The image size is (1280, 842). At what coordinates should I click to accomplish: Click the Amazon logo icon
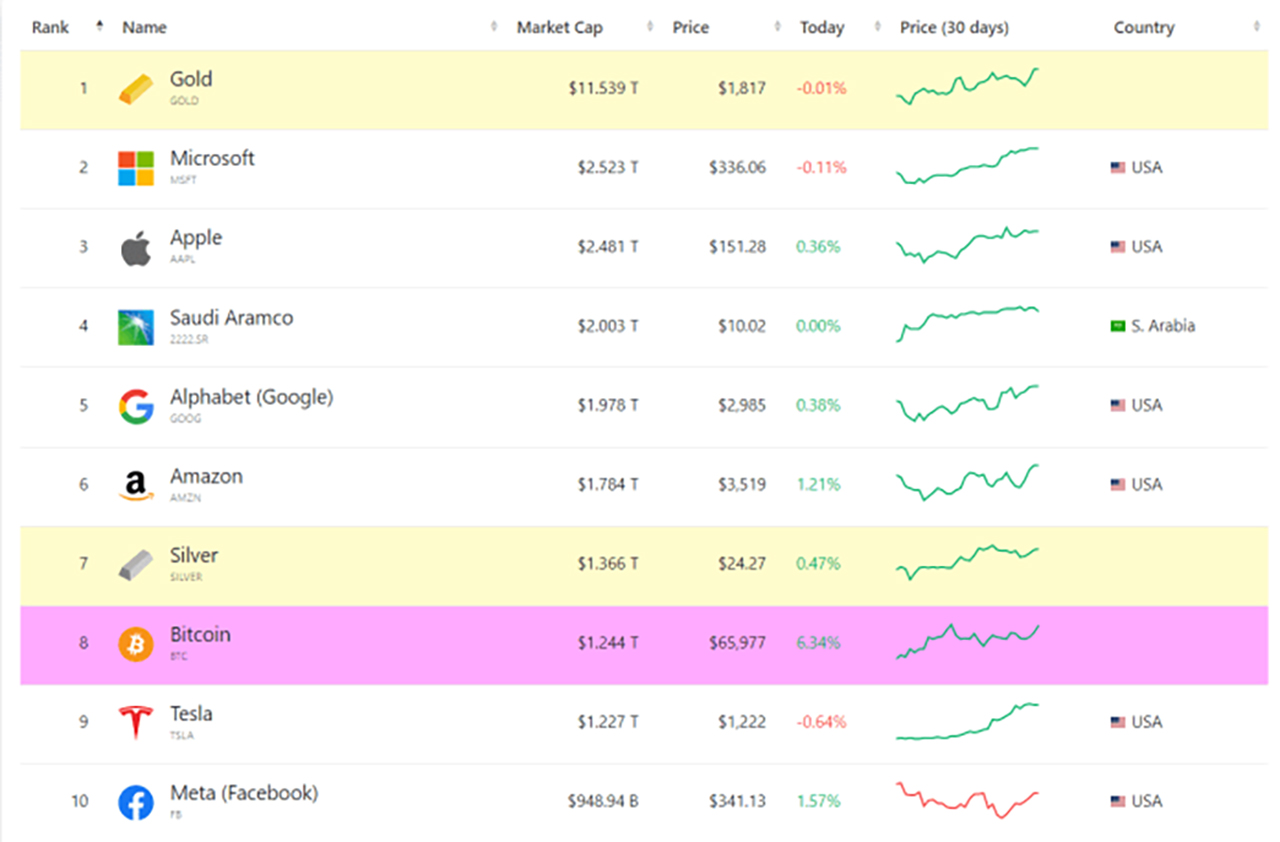coord(136,486)
